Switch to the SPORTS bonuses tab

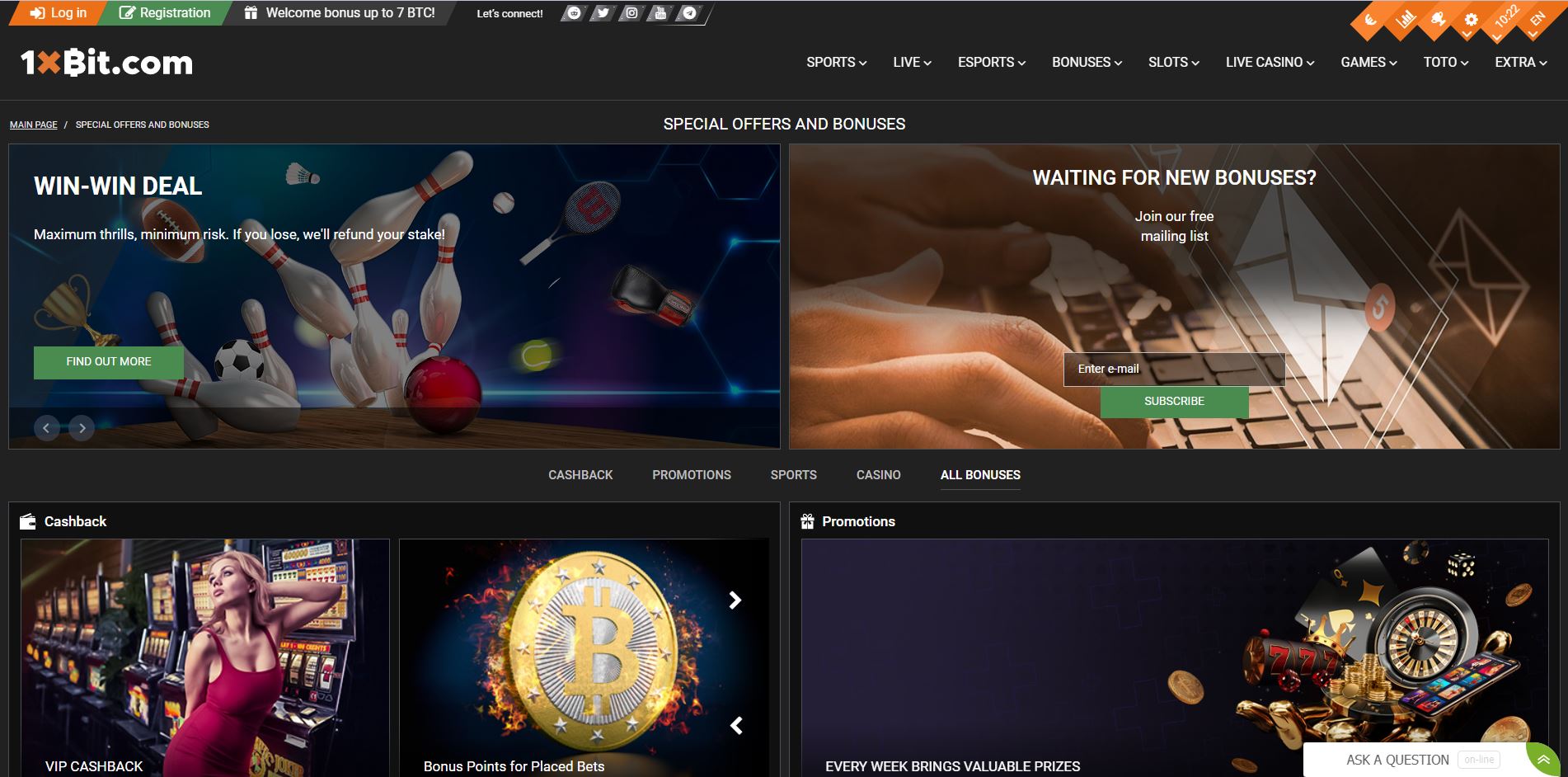(x=793, y=475)
